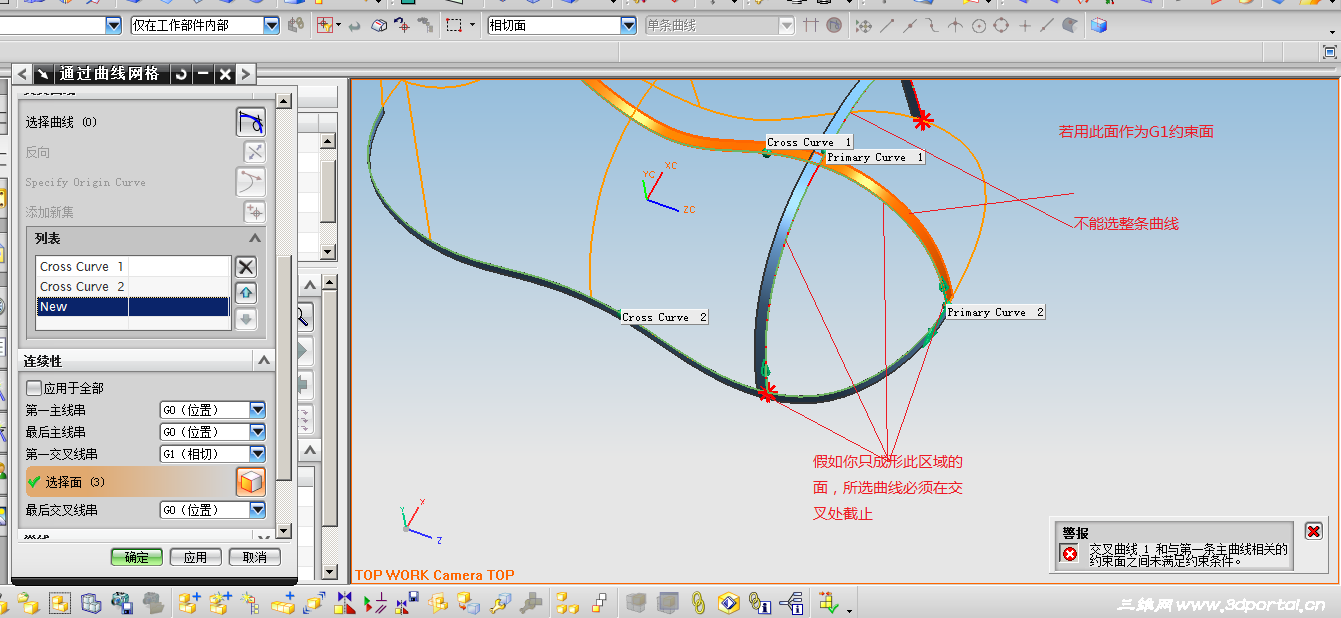Viewport: 1341px width, 618px height.
Task: Remove selected list entry with X button
Action: [246, 267]
